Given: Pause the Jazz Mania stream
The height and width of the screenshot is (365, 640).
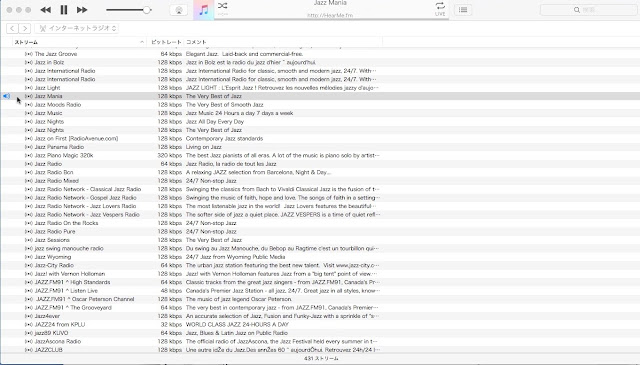Looking at the screenshot, I should click(x=64, y=10).
